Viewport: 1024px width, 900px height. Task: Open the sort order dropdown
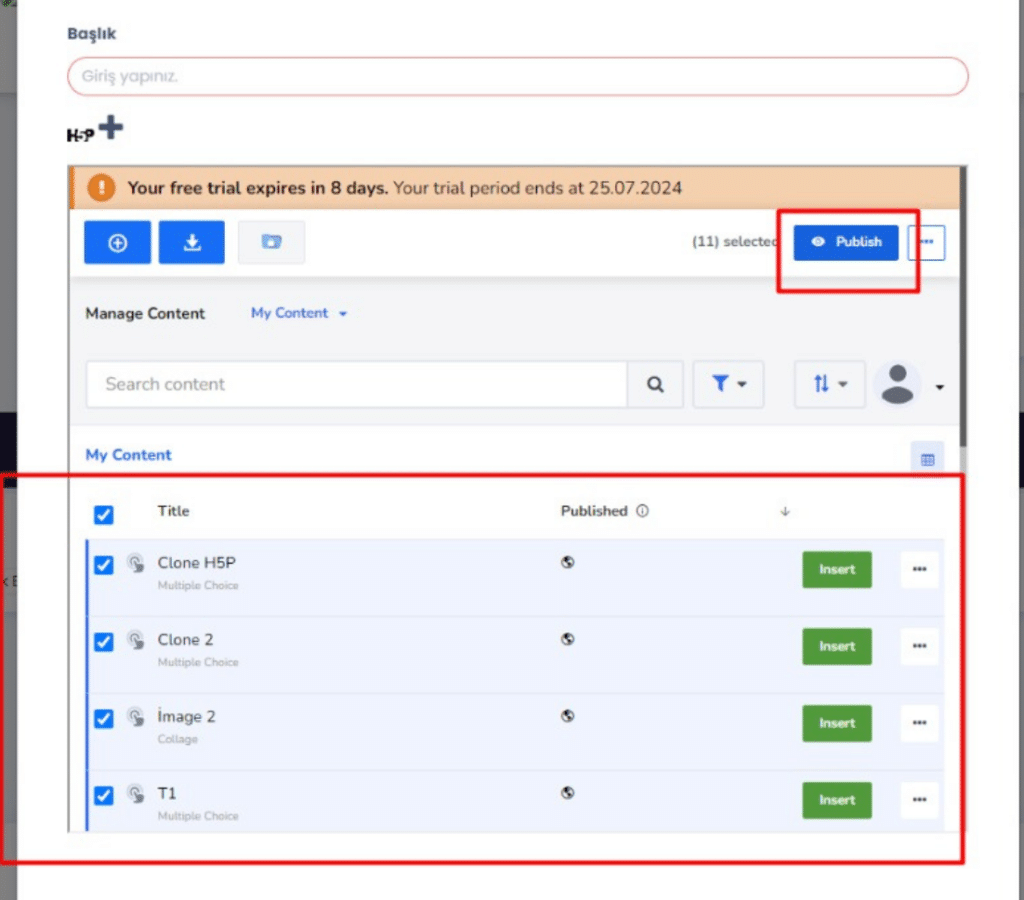[830, 385]
